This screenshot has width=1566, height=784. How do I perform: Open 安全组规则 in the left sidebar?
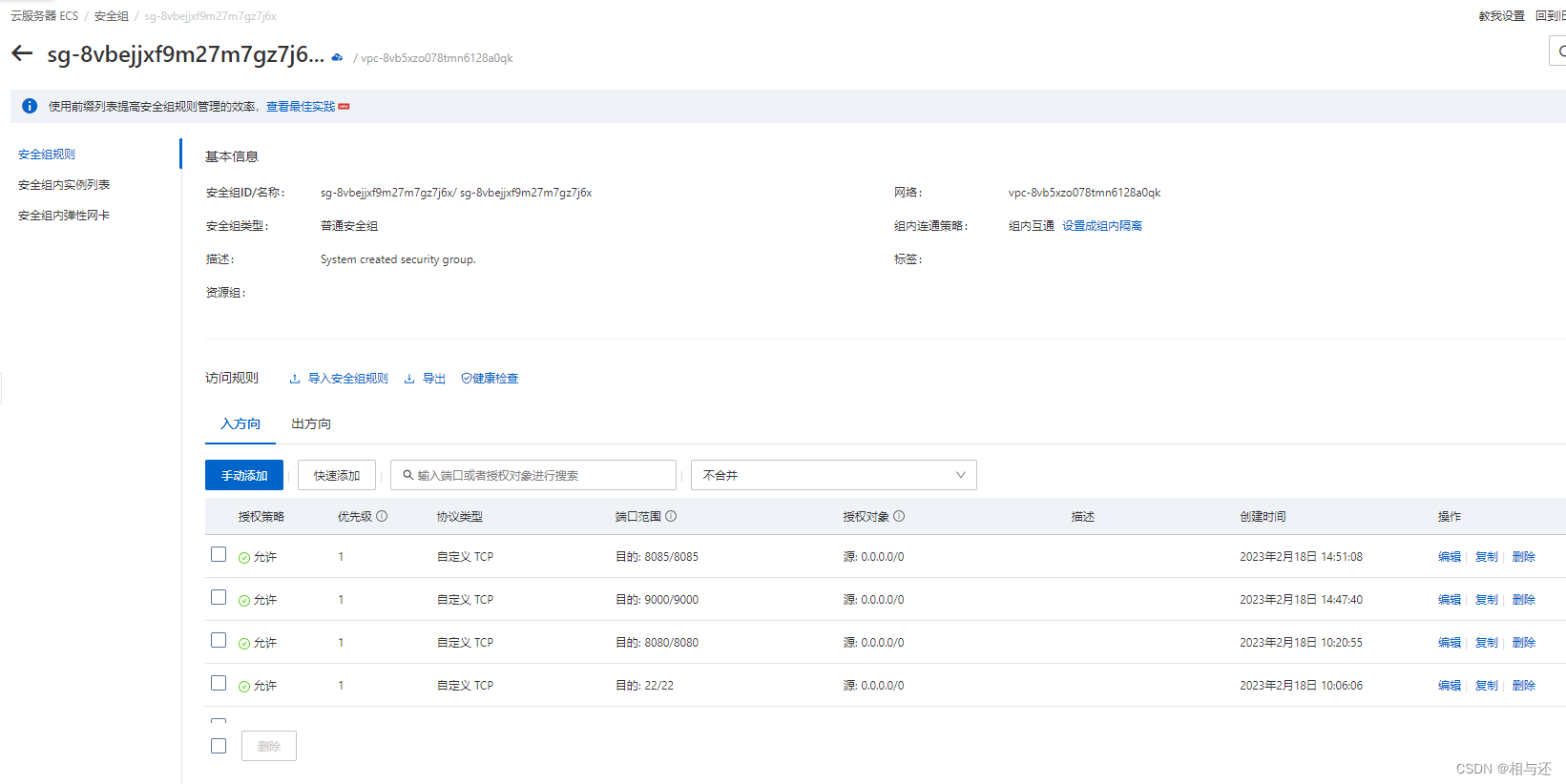click(x=47, y=155)
